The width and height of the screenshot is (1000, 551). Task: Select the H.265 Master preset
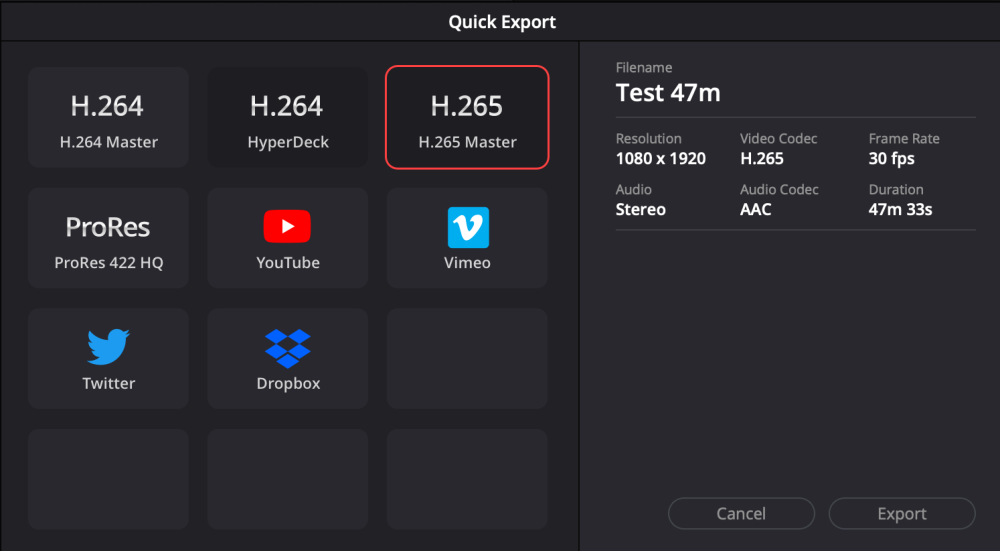click(x=467, y=117)
